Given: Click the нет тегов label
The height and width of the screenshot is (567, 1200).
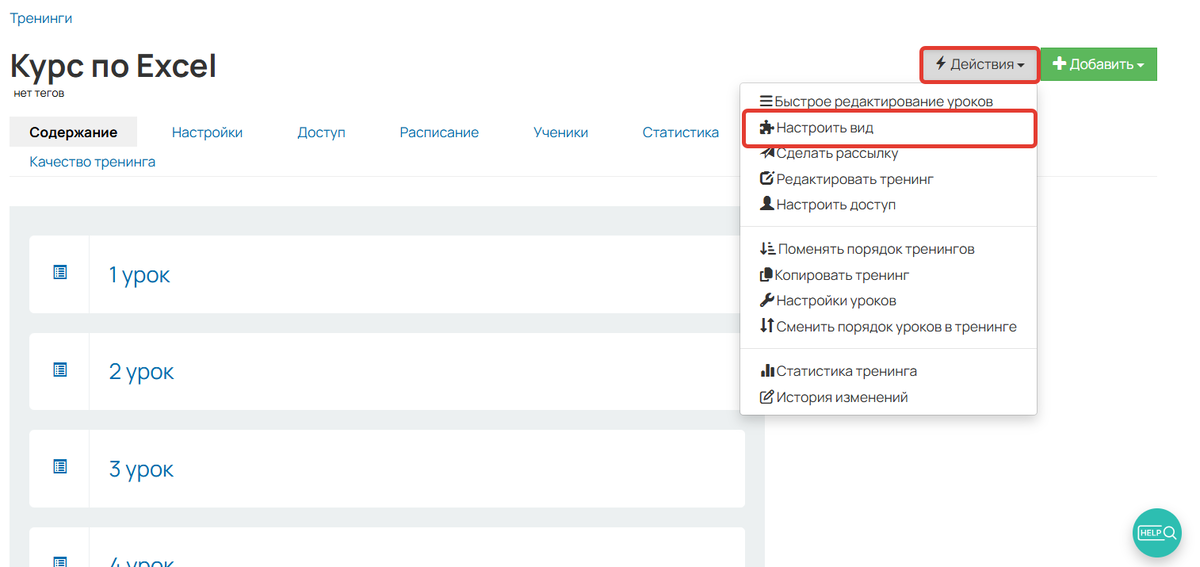Looking at the screenshot, I should point(38,93).
